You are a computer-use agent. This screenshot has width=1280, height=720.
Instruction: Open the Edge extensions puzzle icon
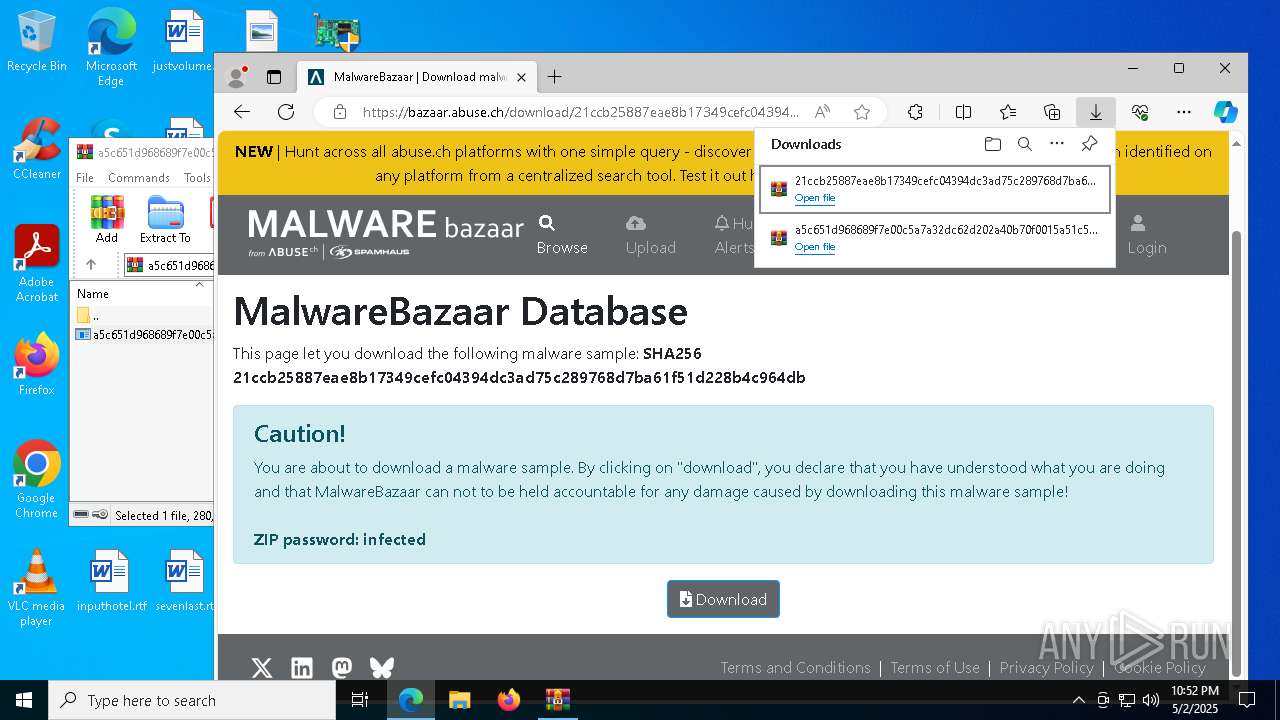coord(915,112)
